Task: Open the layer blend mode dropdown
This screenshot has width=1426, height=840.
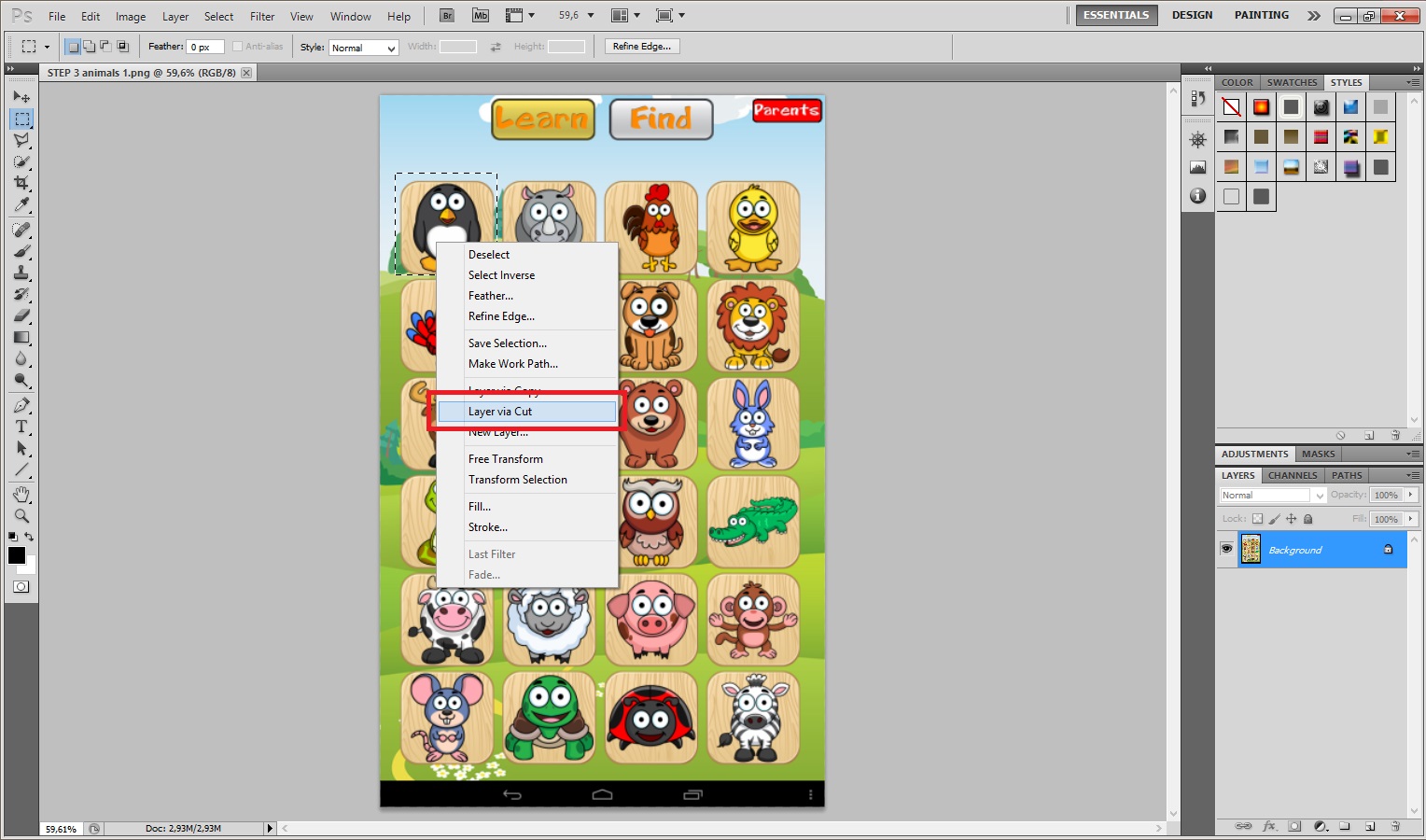Action: coord(1273,496)
